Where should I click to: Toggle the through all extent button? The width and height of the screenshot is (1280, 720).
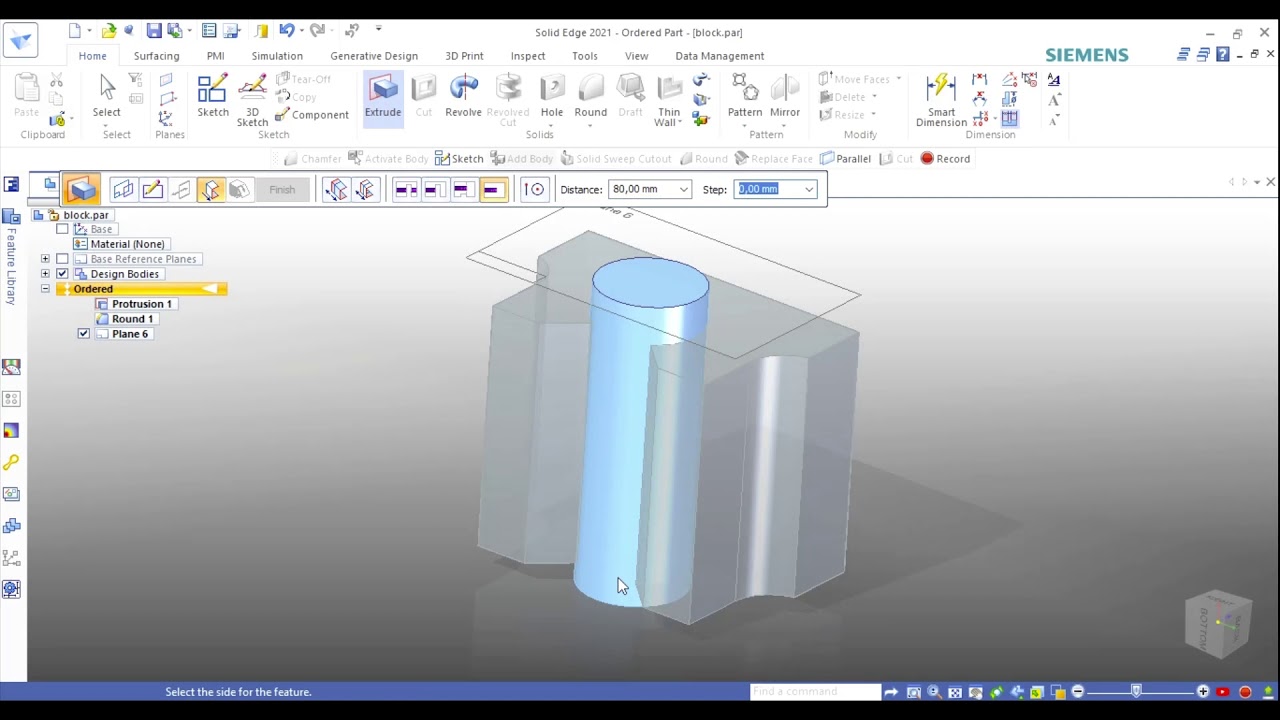(405, 189)
